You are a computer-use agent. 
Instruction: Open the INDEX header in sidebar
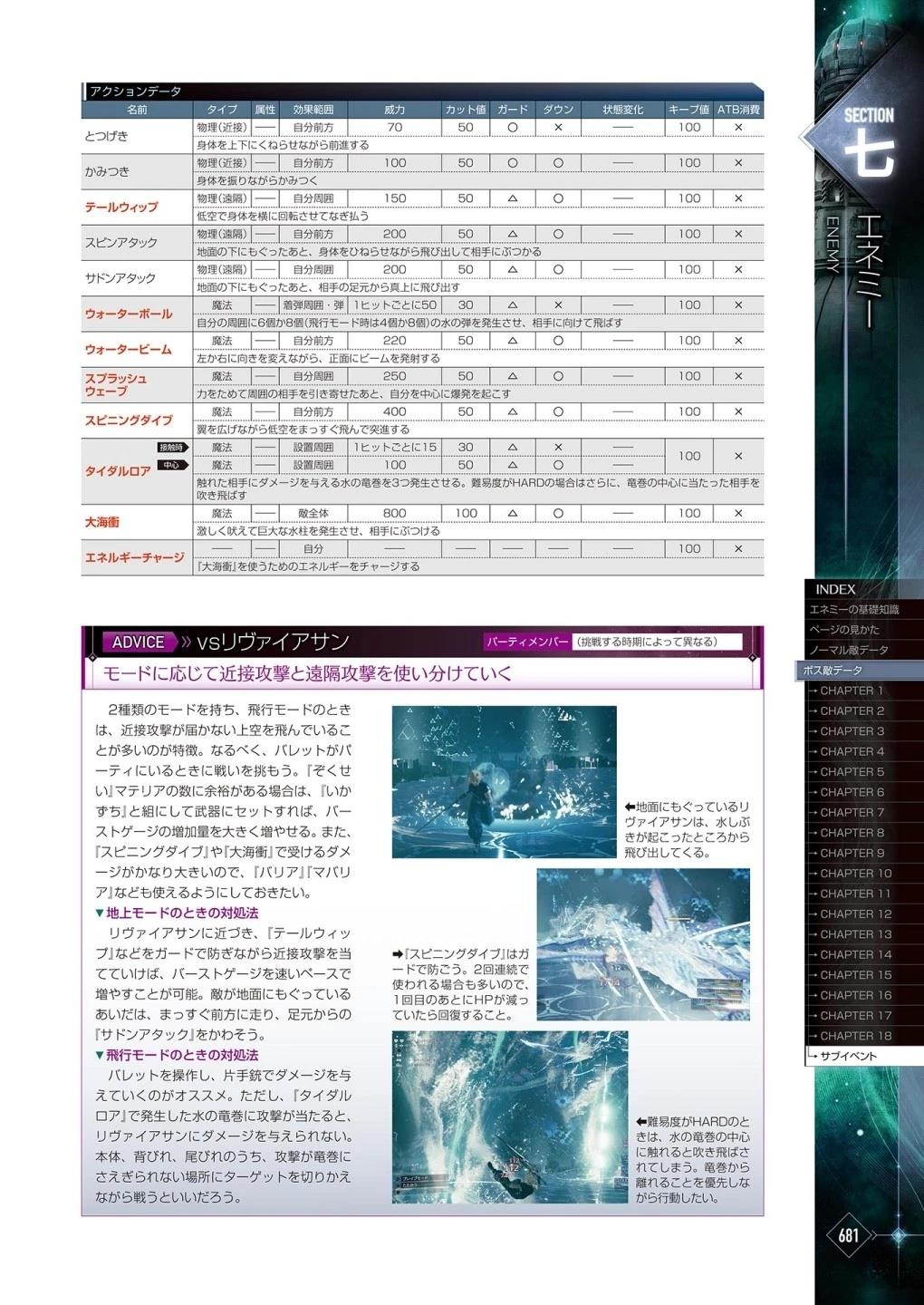coord(835,589)
